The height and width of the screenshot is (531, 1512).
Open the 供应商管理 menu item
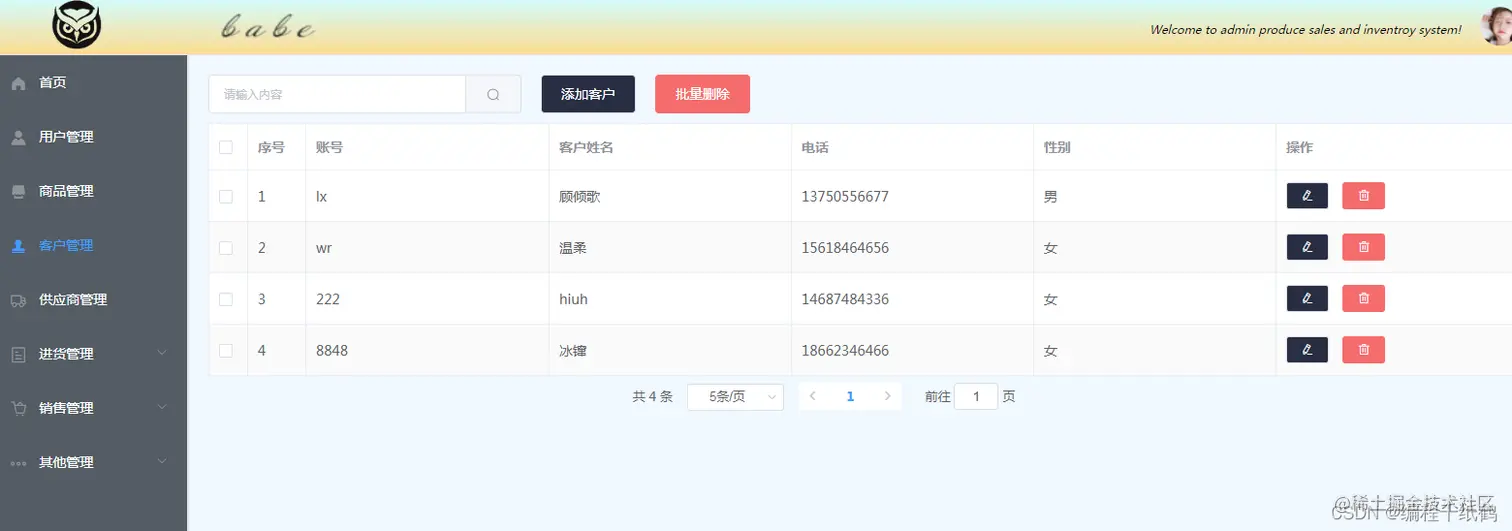point(93,300)
